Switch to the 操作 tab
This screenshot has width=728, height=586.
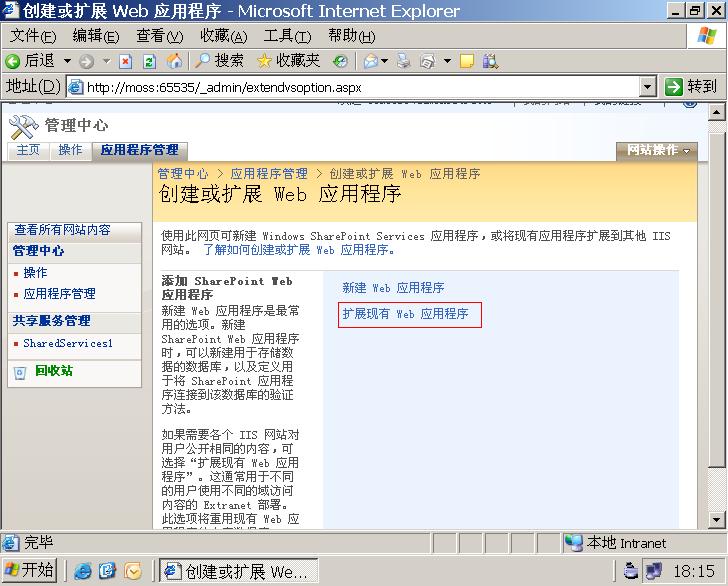point(70,150)
